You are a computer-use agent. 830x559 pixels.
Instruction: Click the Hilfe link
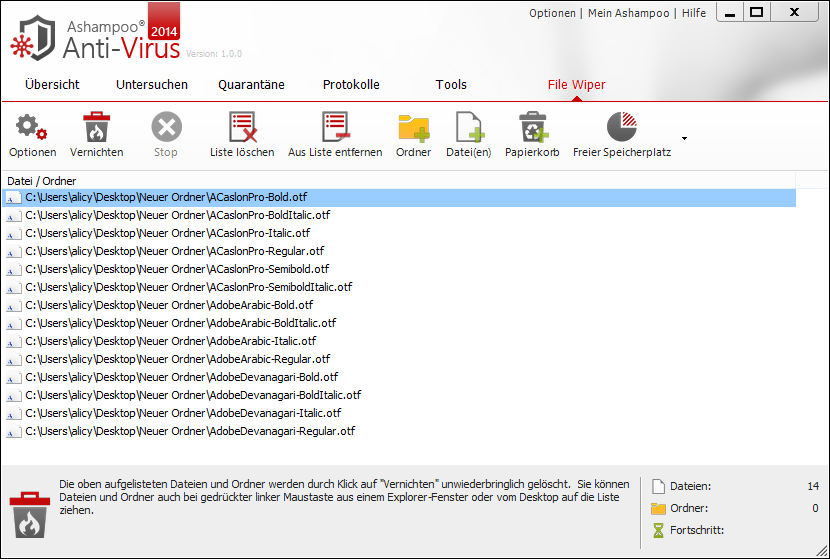click(693, 13)
